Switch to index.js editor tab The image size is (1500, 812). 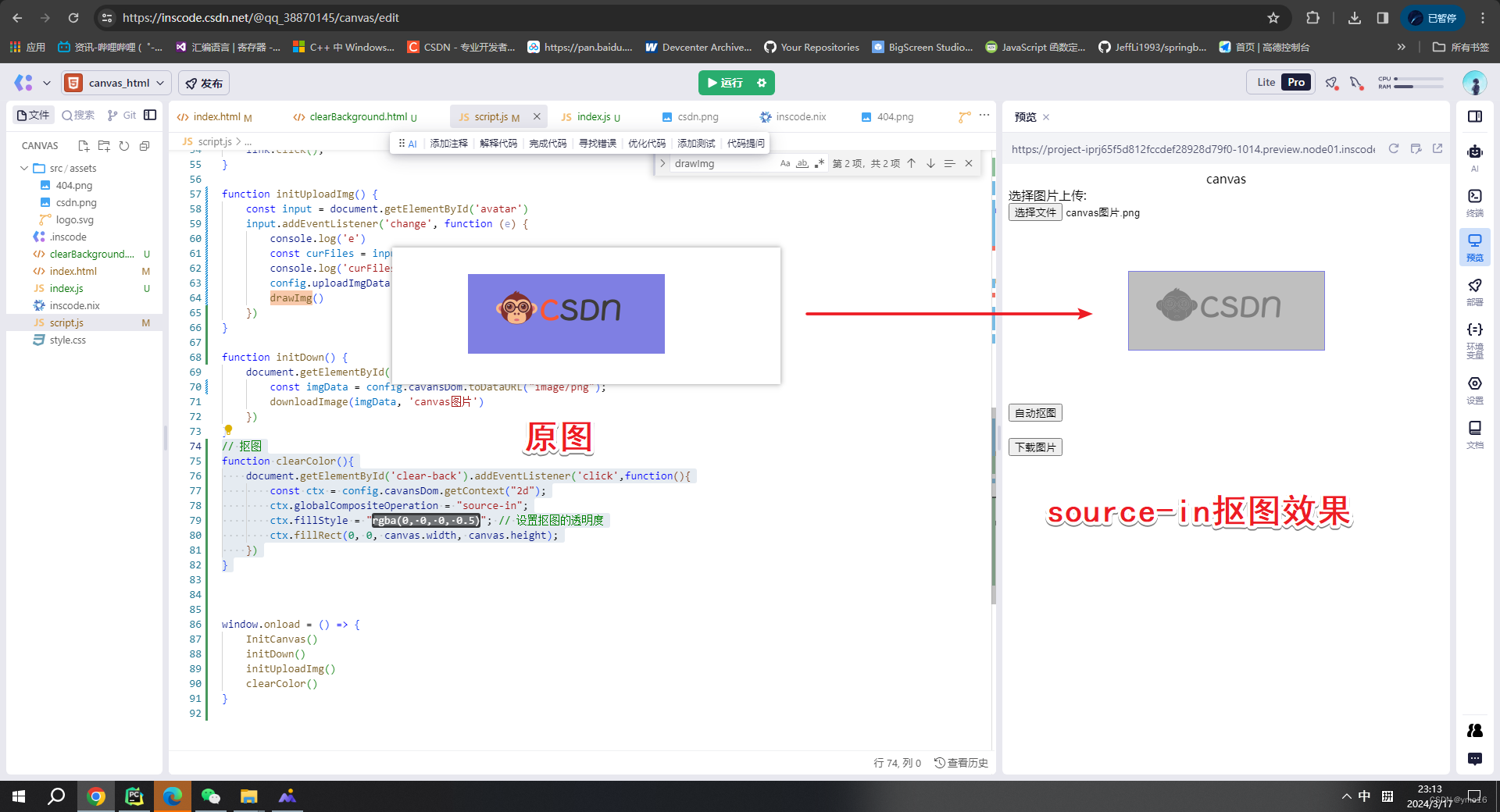[x=591, y=116]
